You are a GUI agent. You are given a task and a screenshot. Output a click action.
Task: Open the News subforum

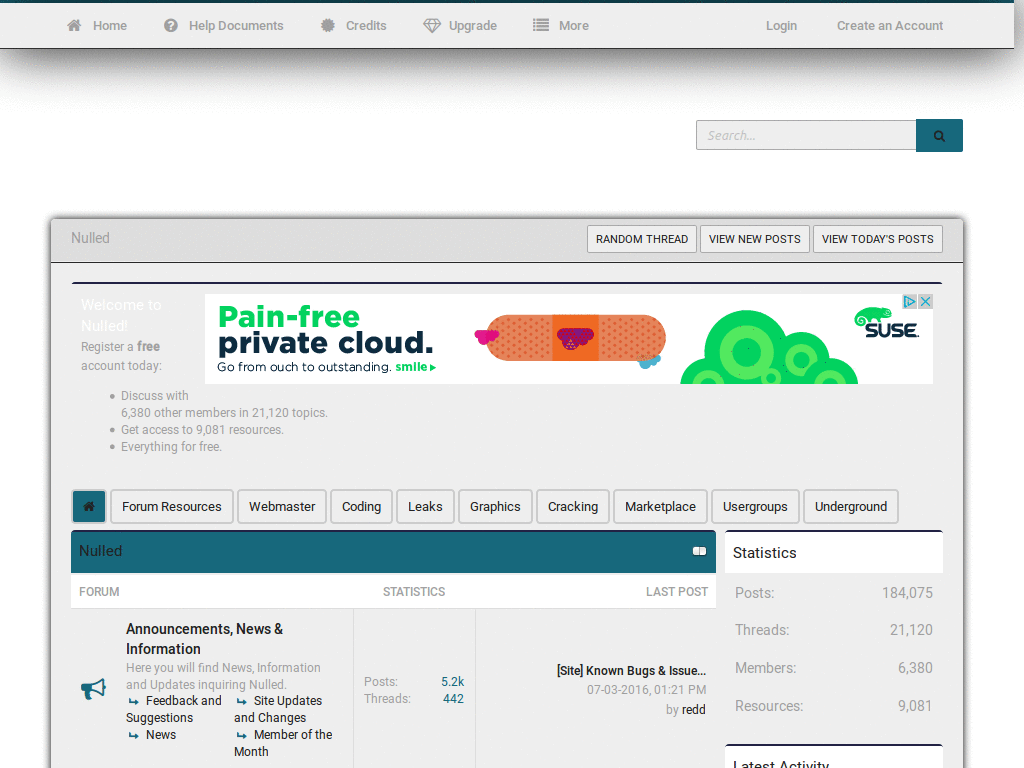[161, 734]
